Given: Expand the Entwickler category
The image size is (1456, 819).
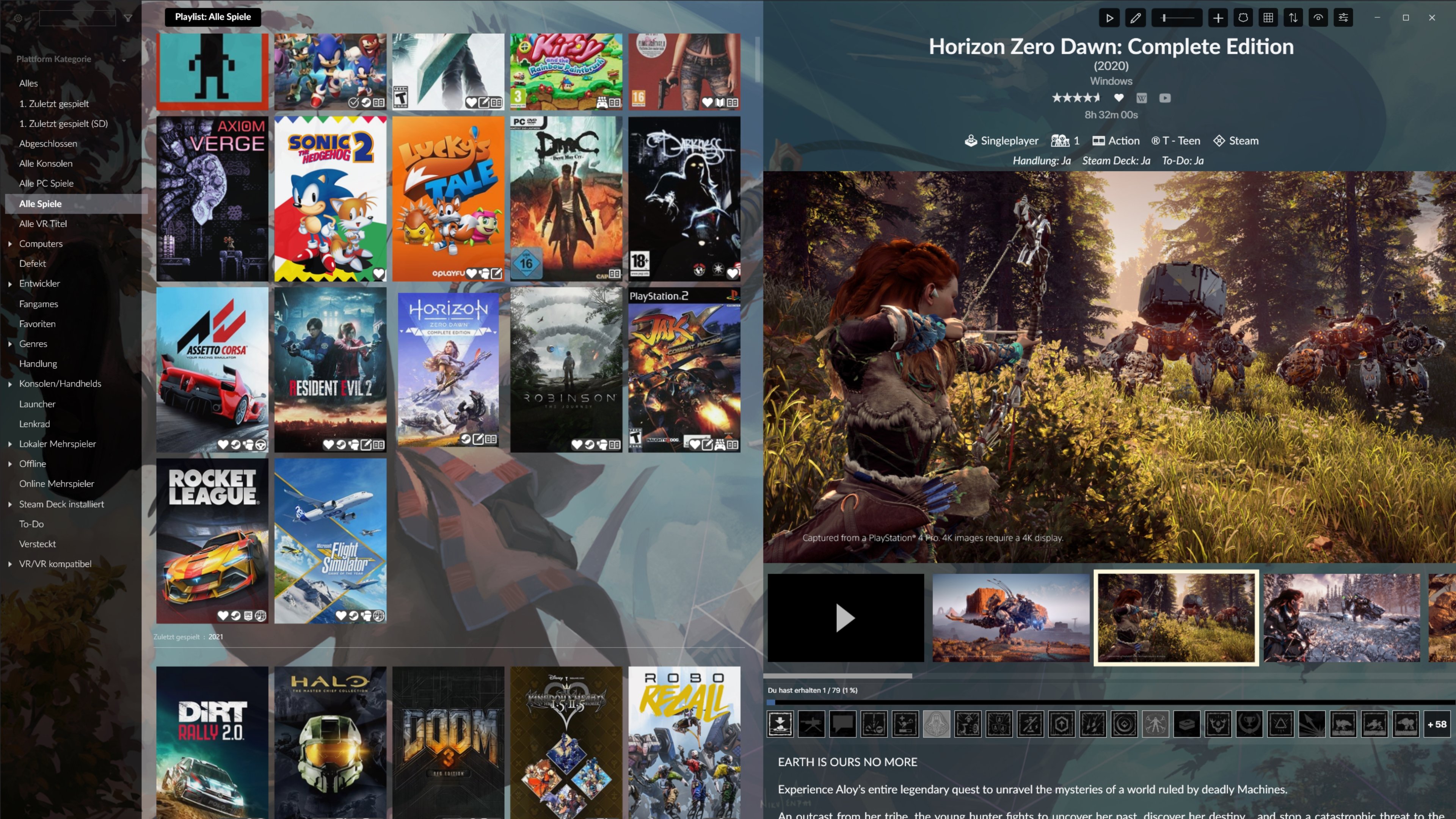Looking at the screenshot, I should point(10,284).
